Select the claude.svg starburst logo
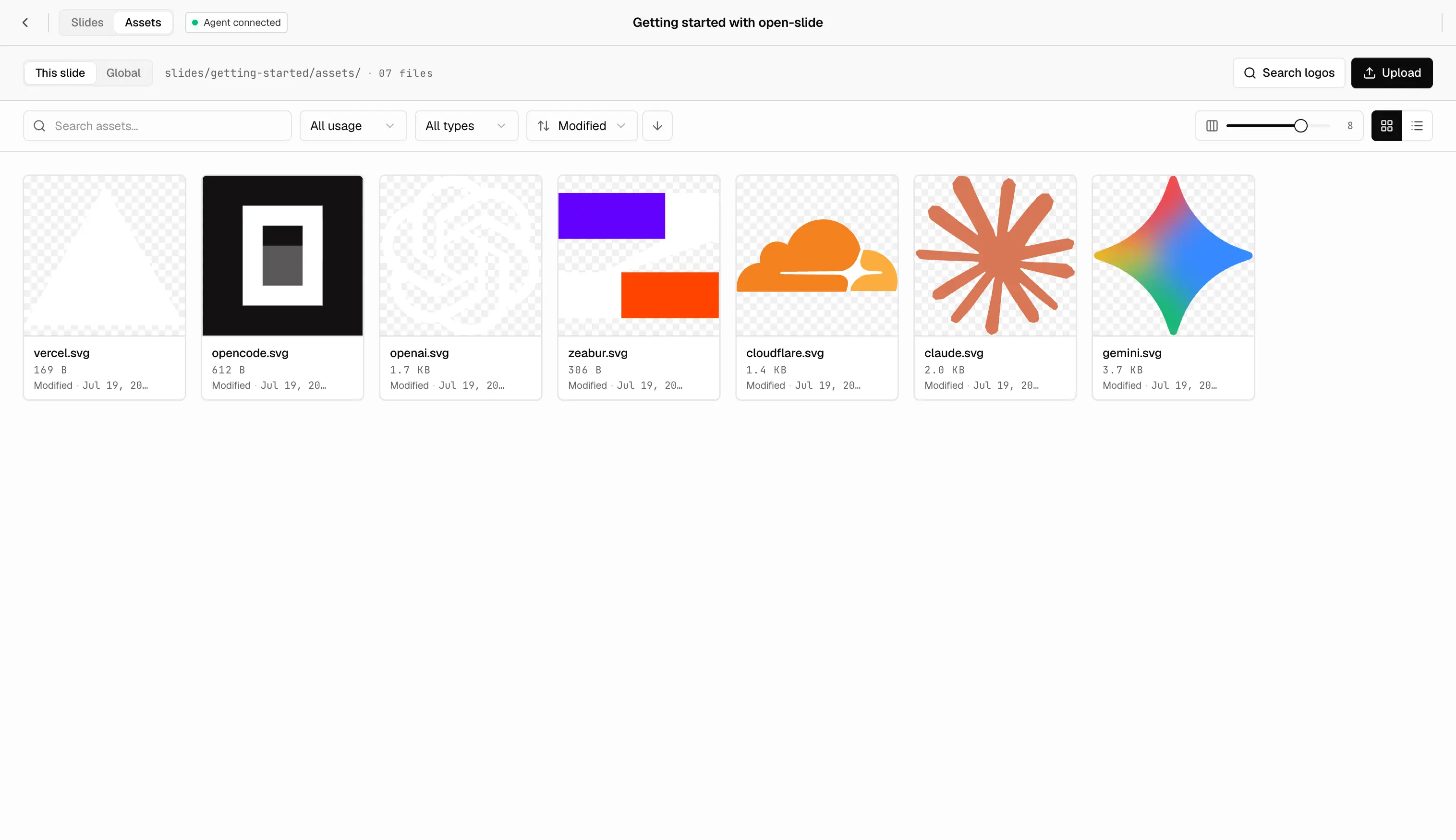This screenshot has width=1456, height=840. pos(995,255)
